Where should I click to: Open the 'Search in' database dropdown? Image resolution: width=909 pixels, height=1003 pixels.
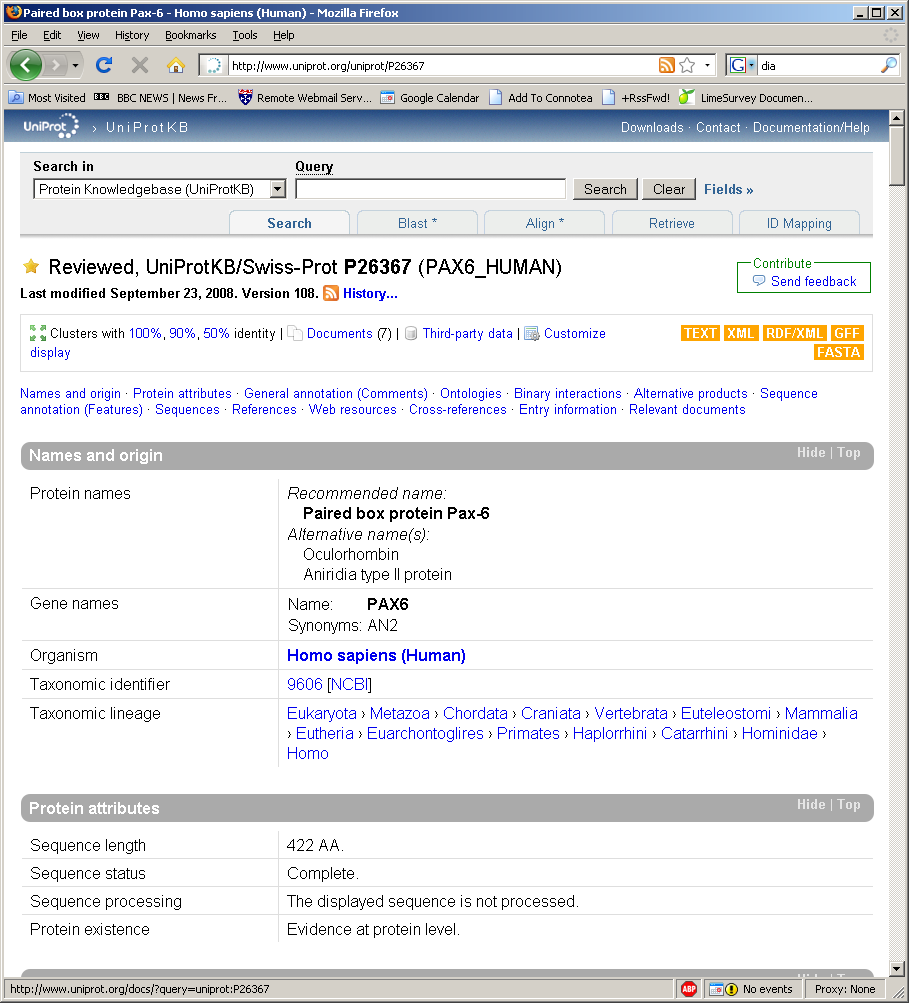278,189
